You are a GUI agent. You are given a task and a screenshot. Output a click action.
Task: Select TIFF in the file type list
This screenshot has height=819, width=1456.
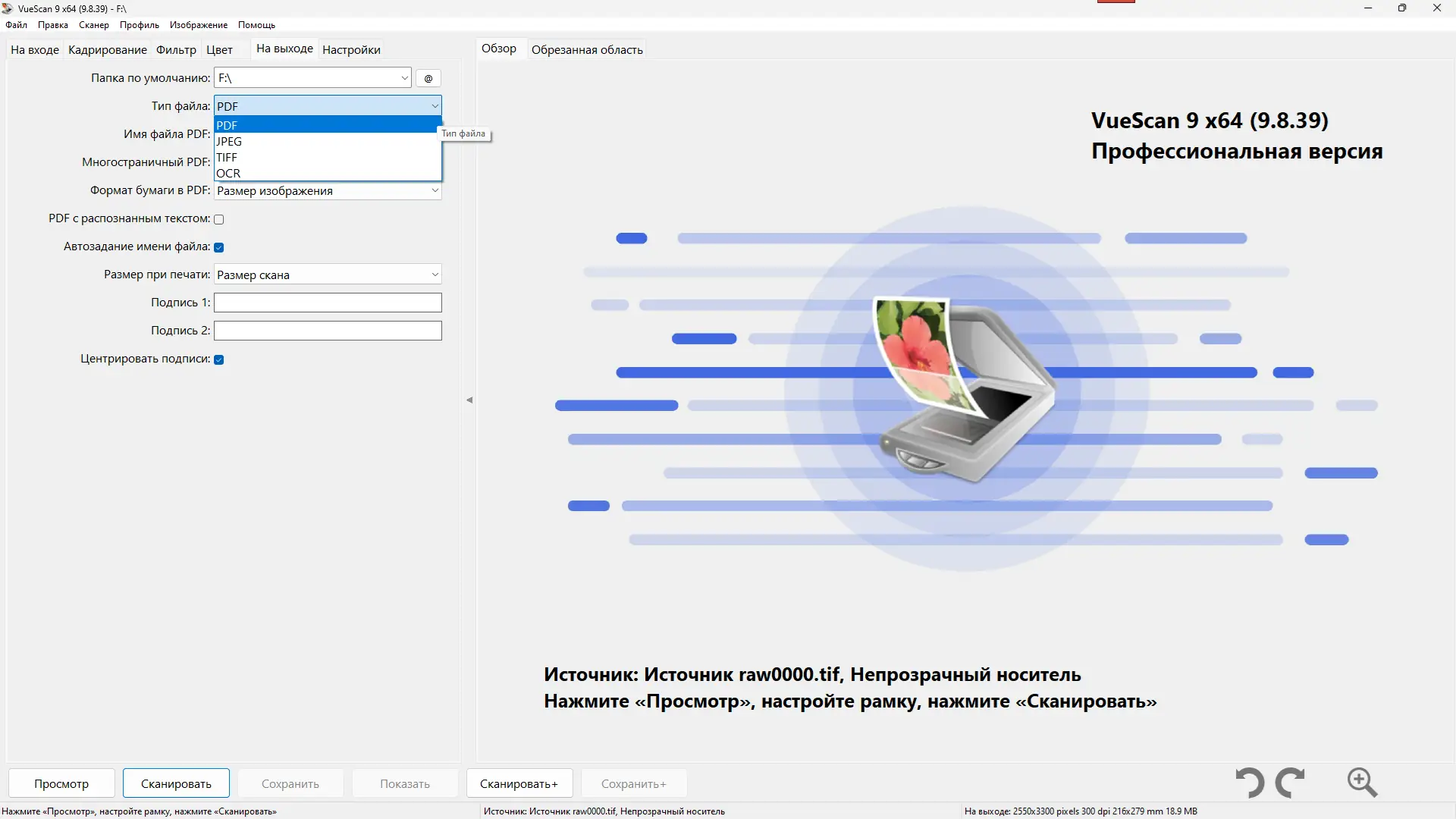[227, 157]
